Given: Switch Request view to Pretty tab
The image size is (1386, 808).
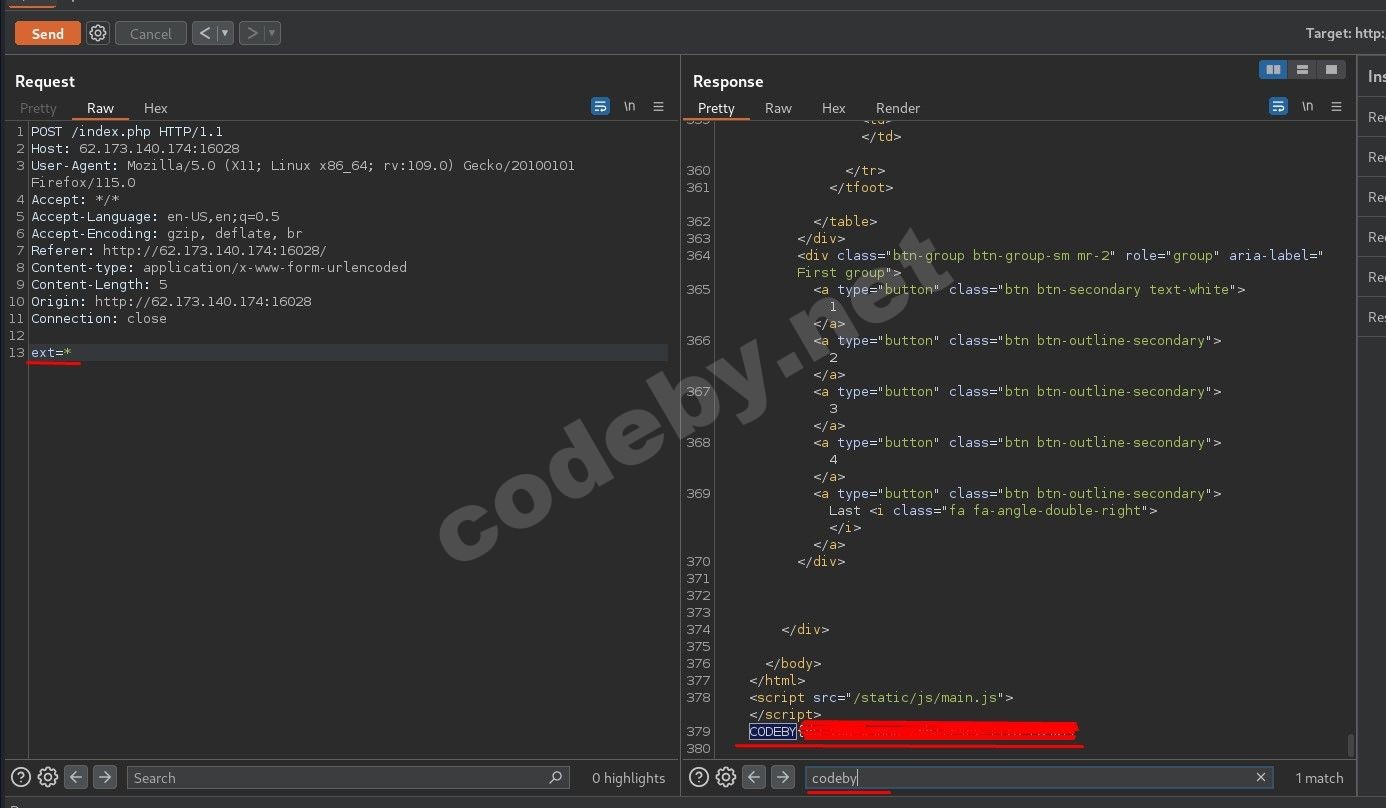Looking at the screenshot, I should (x=38, y=108).
